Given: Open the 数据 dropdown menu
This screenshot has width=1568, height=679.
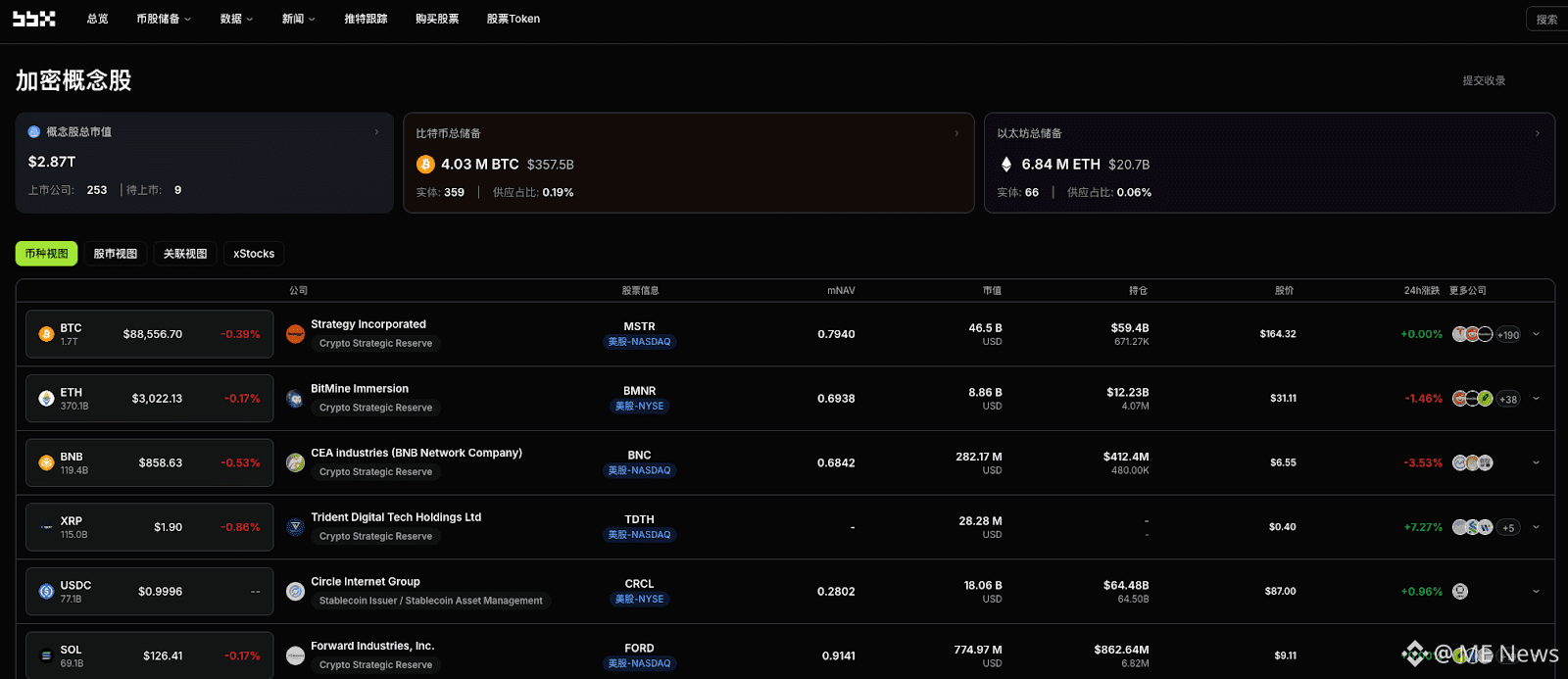Looking at the screenshot, I should 236,19.
